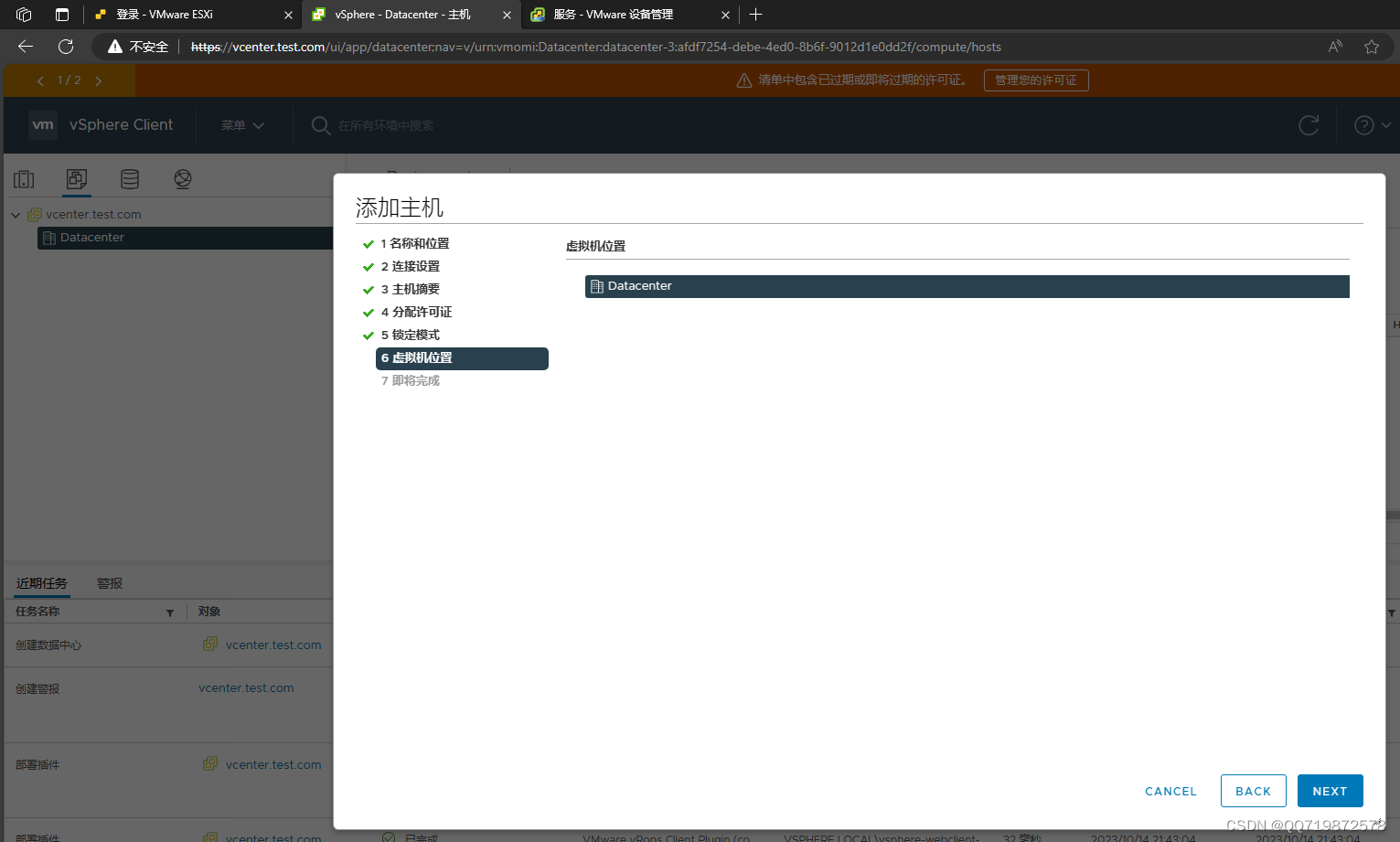Add page to favorites star icon

(x=1372, y=47)
